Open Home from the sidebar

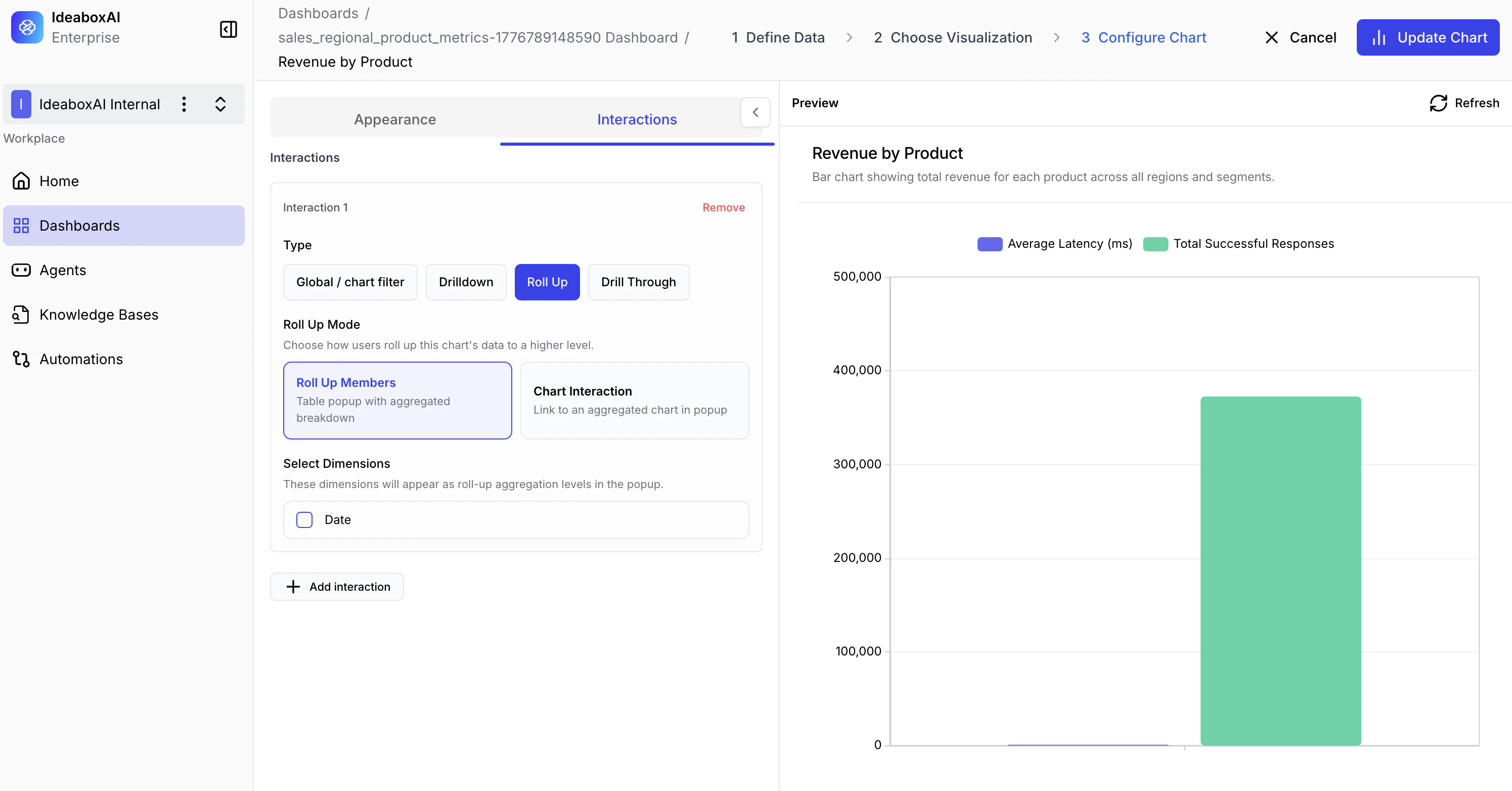tap(124, 181)
